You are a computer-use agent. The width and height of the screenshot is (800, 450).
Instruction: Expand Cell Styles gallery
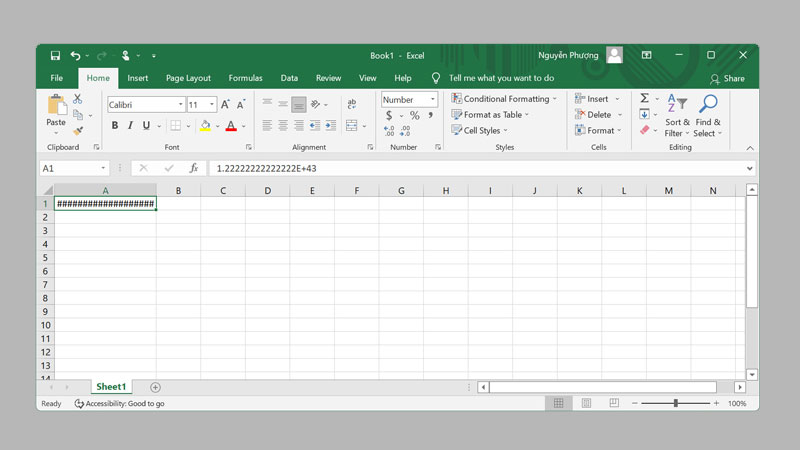480,131
